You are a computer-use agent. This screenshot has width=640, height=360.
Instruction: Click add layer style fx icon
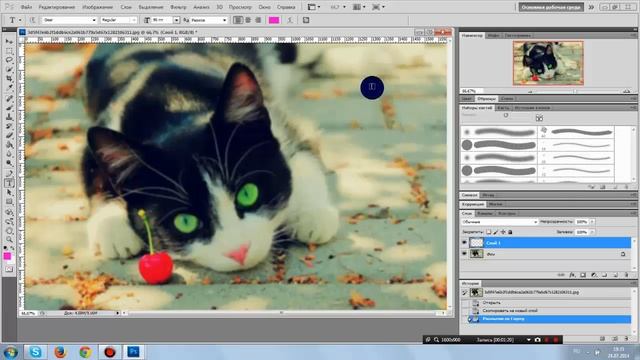[572, 275]
